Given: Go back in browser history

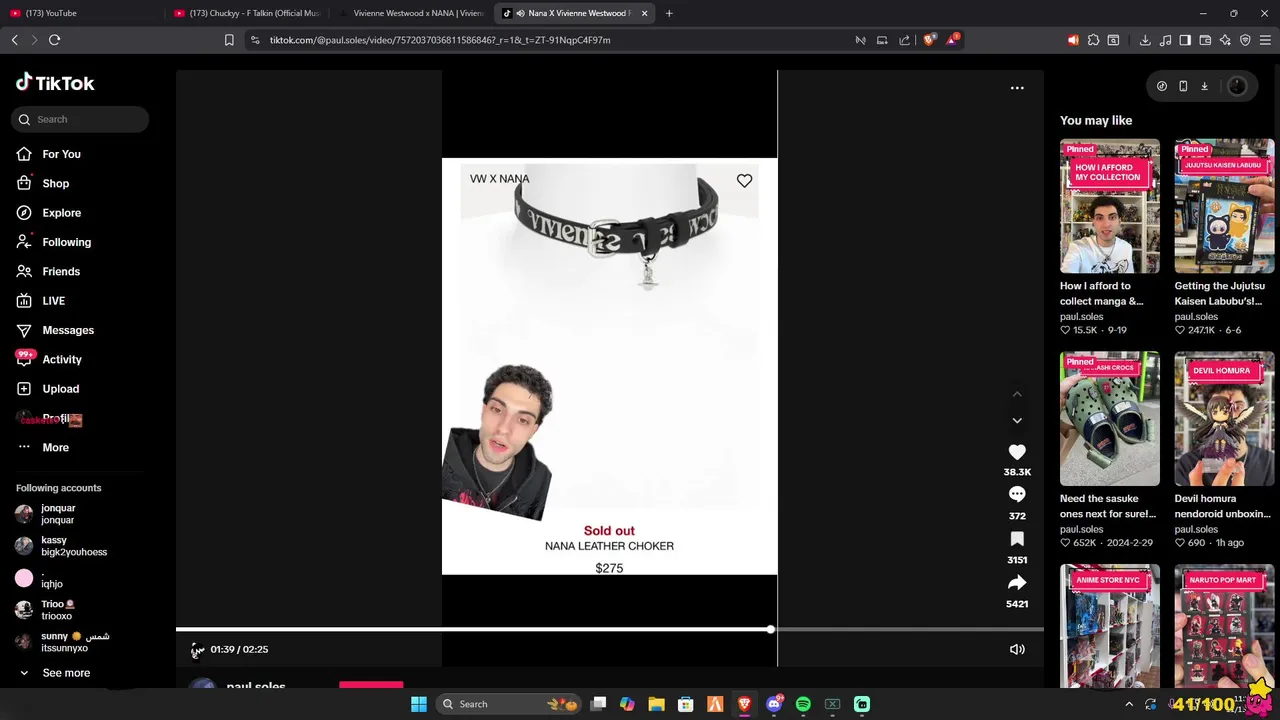Looking at the screenshot, I should tap(14, 40).
